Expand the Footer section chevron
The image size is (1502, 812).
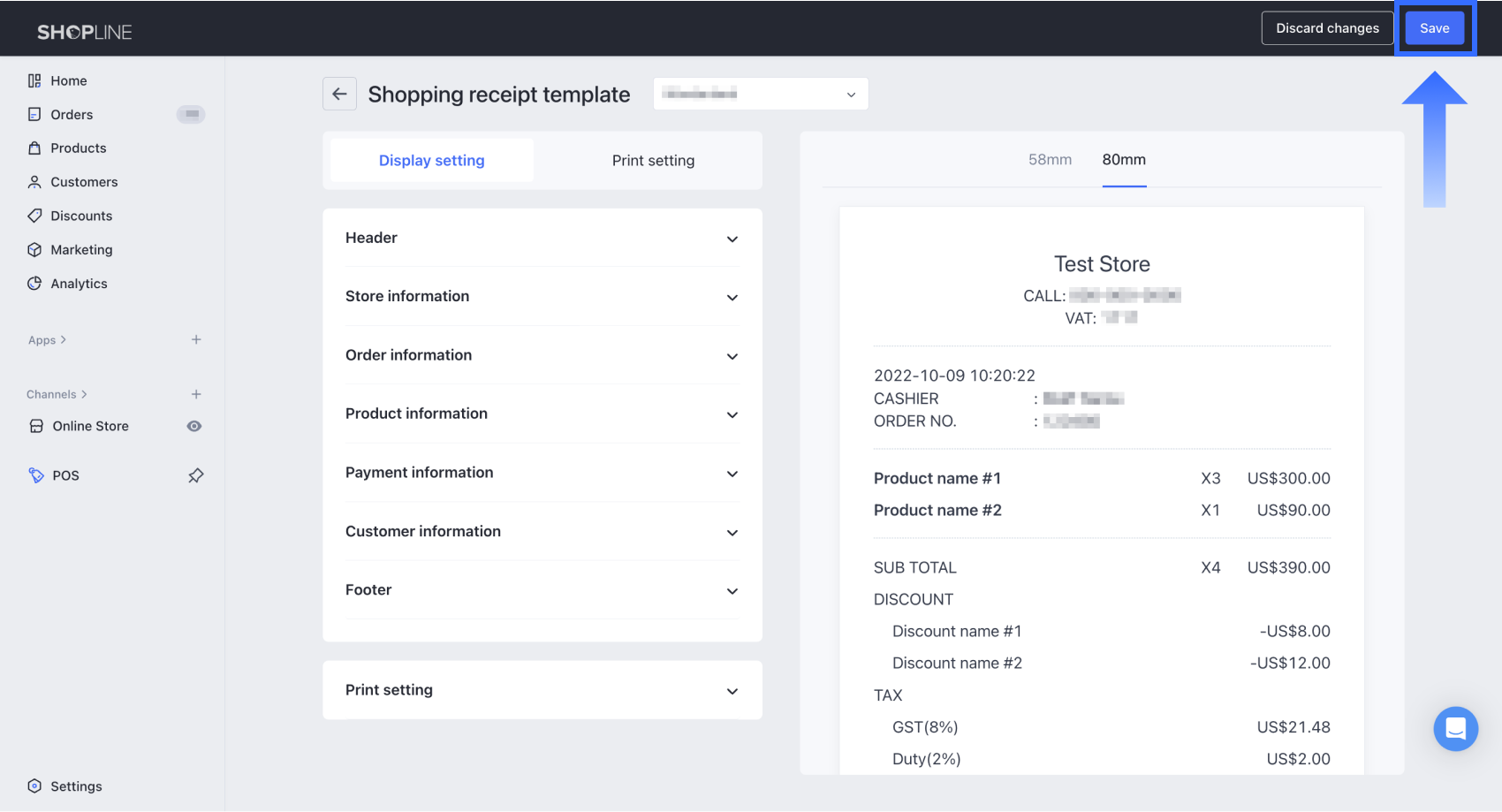(x=732, y=591)
